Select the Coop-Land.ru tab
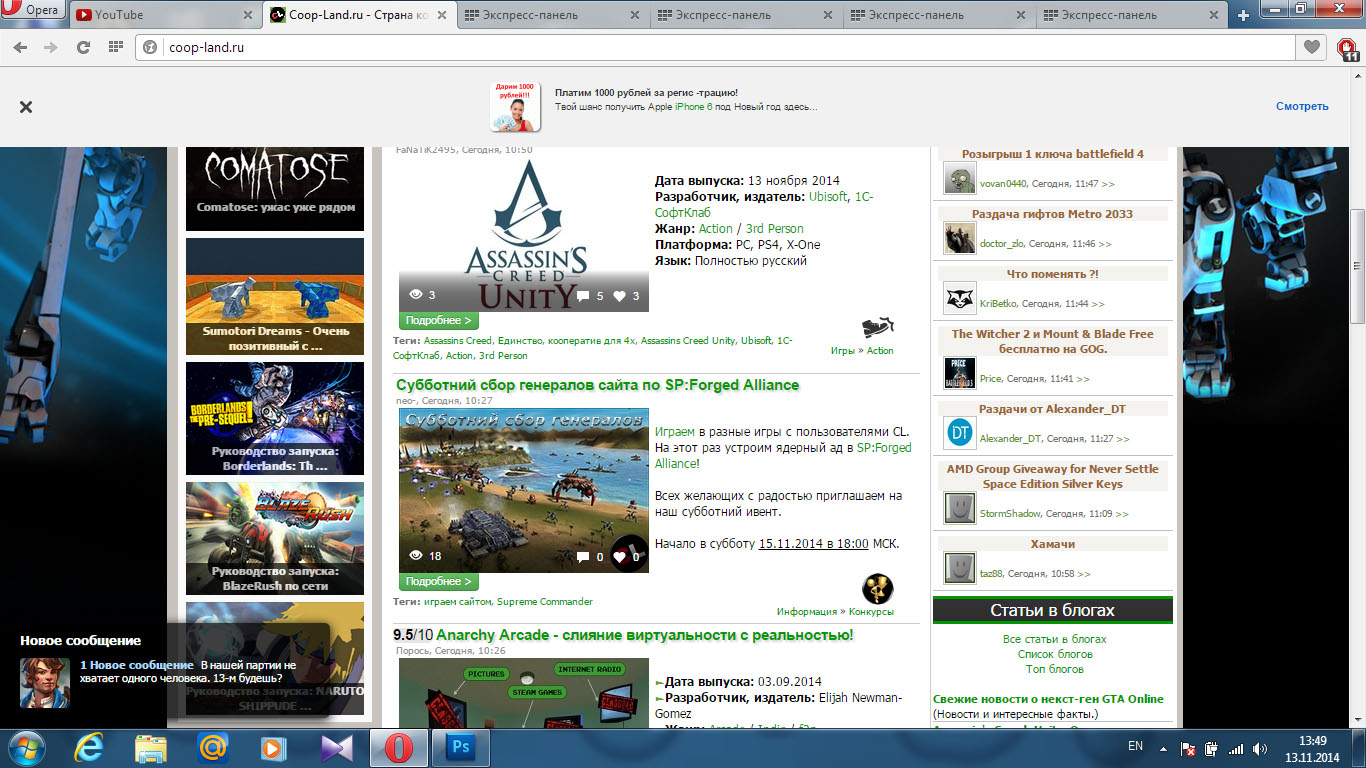 pyautogui.click(x=357, y=15)
